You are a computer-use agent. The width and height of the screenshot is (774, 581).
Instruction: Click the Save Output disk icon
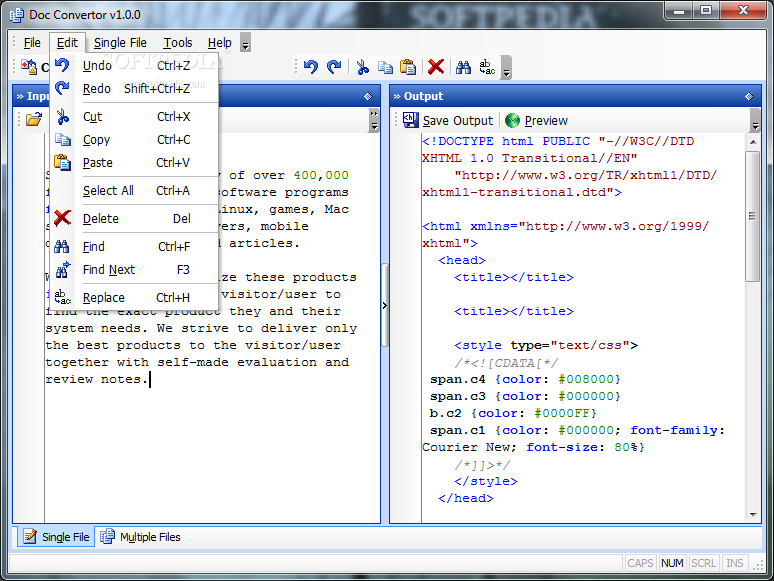(411, 120)
